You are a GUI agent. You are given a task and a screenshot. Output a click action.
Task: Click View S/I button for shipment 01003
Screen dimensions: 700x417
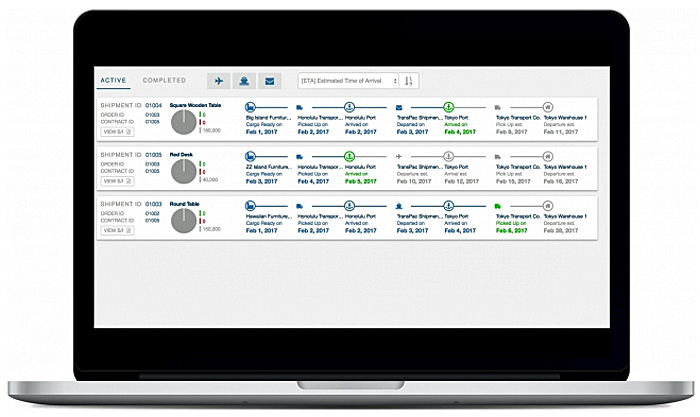tap(117, 230)
